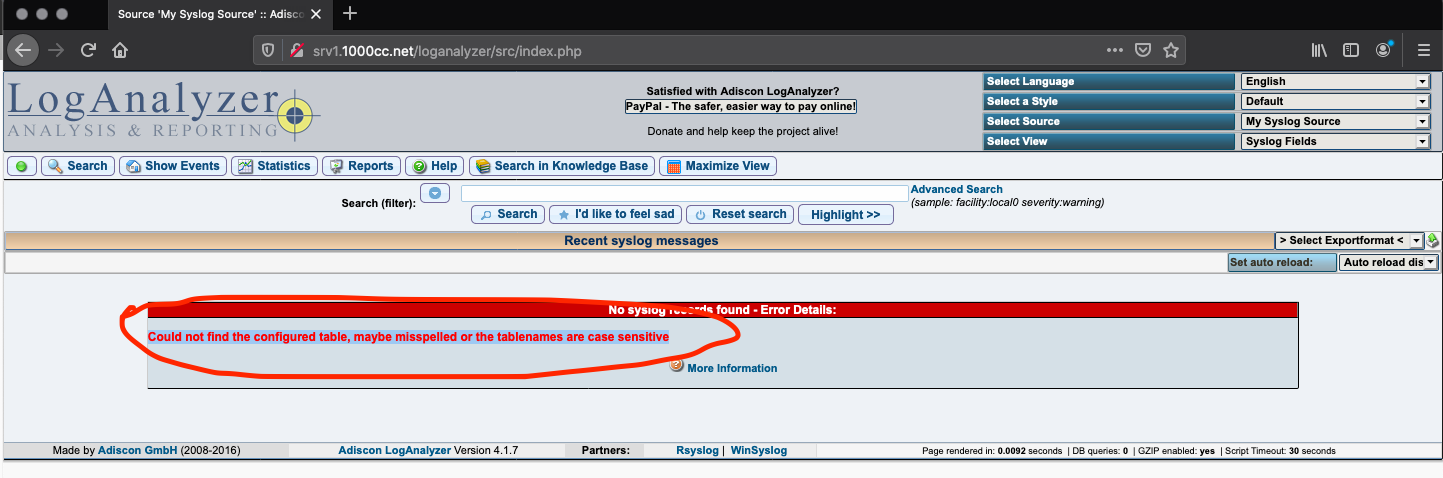1443x478 pixels.
Task: Click the Firefox reload page icon
Action: tap(88, 50)
